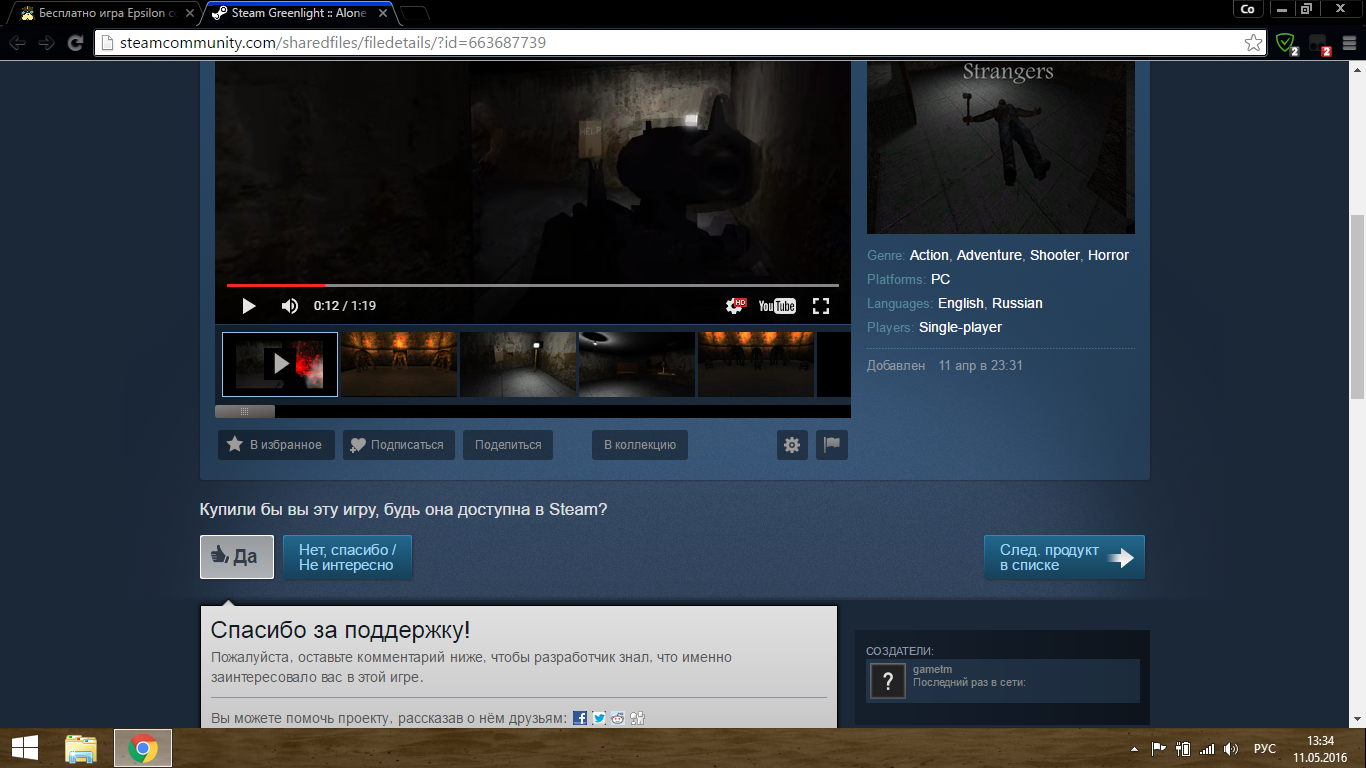Image resolution: width=1366 pixels, height=768 pixels.
Task: Open the Windows Start menu
Action: [24, 748]
